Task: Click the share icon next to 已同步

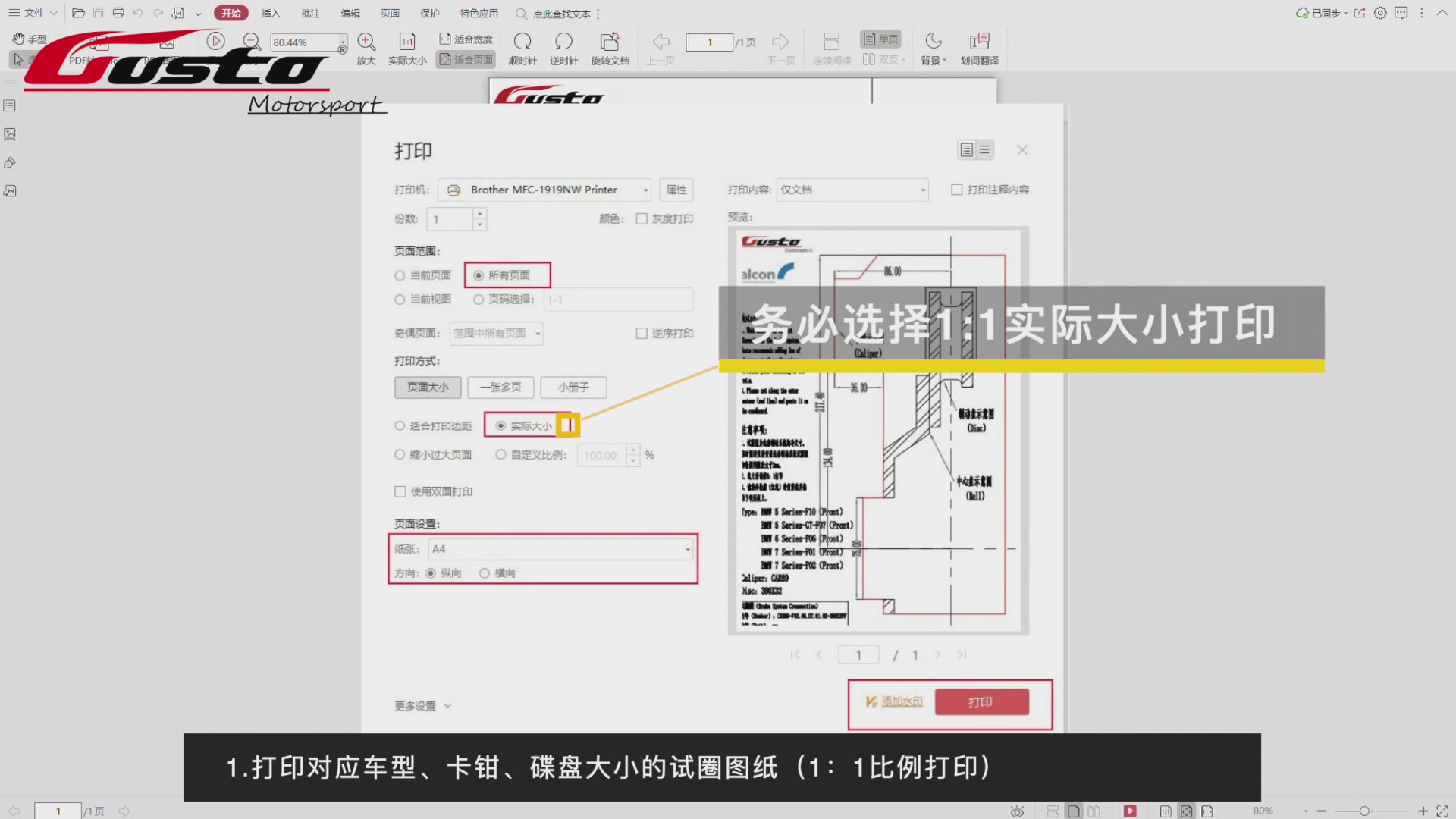Action: click(x=1360, y=13)
